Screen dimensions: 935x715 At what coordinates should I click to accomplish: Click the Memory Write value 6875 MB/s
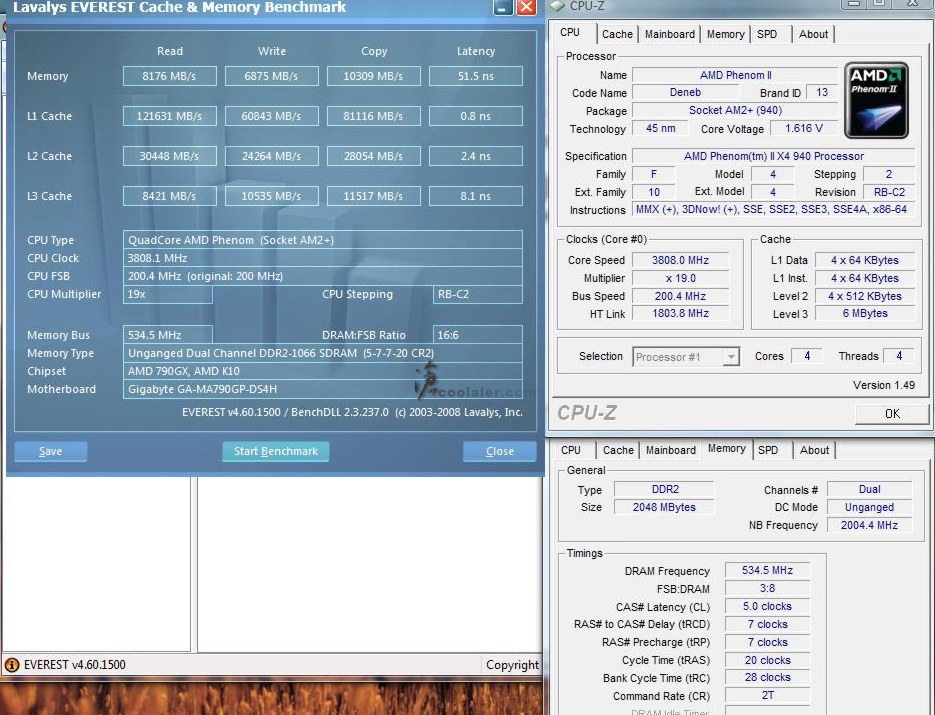[x=271, y=76]
